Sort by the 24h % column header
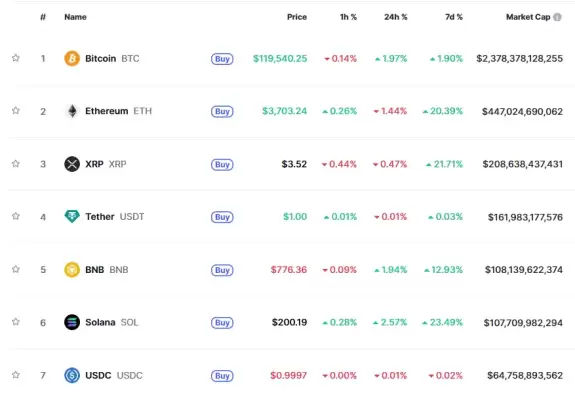The height and width of the screenshot is (397, 575). [395, 17]
